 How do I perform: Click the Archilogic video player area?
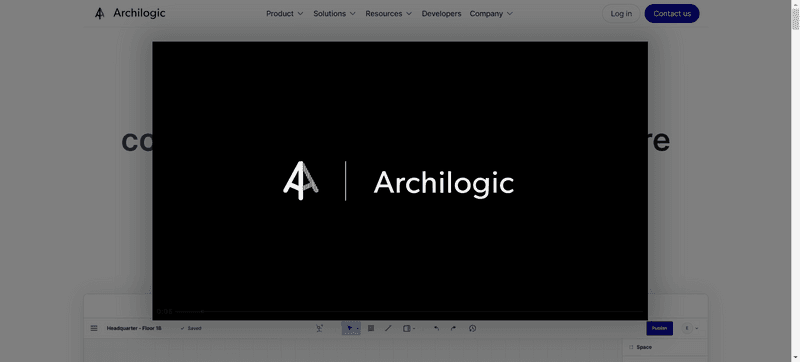400,180
